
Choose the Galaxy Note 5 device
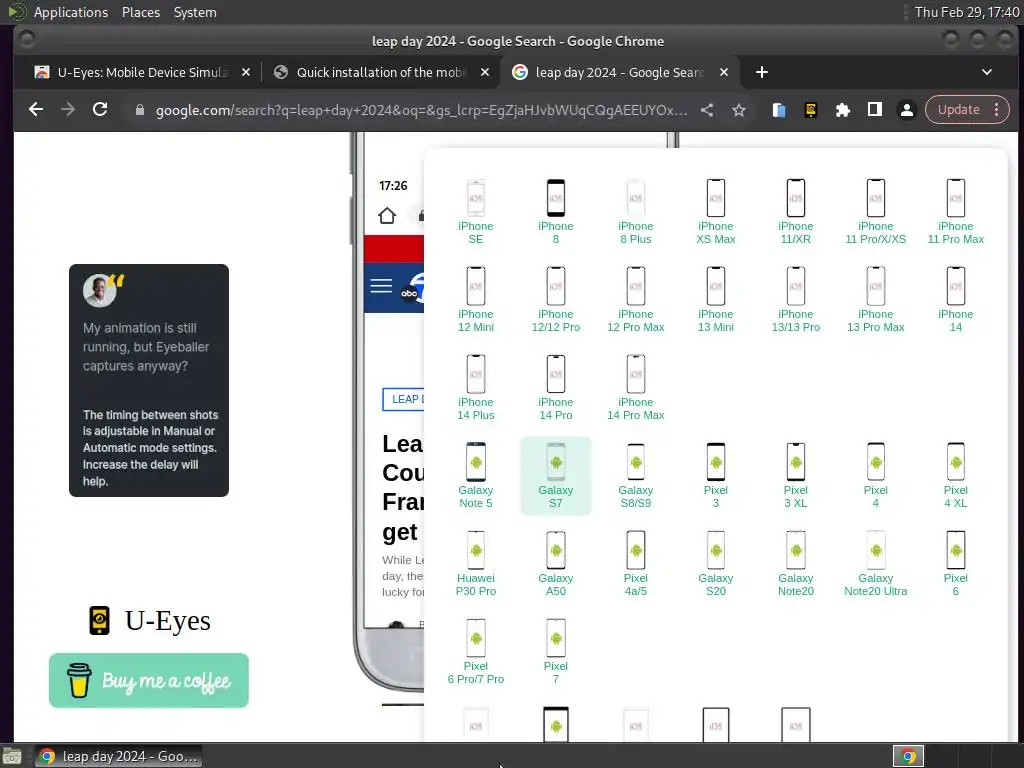click(x=475, y=476)
